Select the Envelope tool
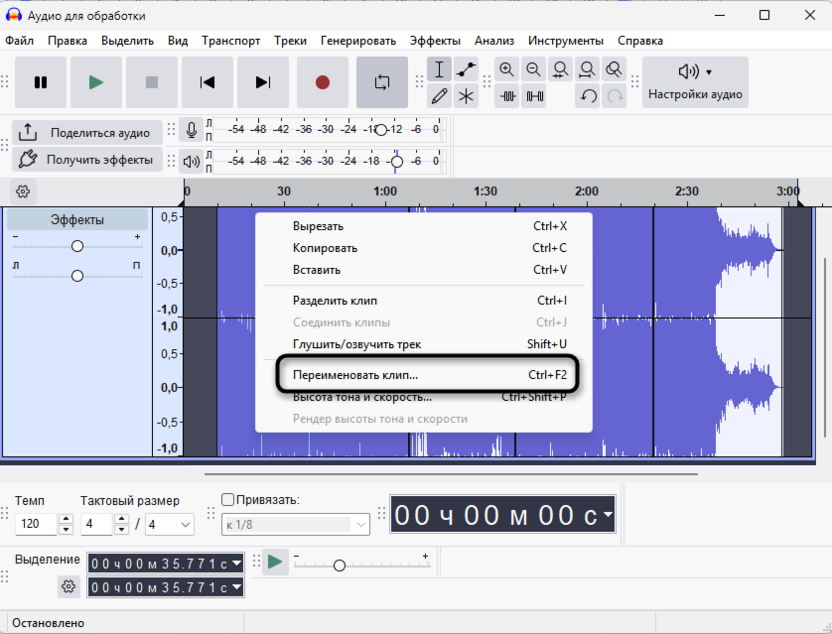The image size is (832, 634). click(x=465, y=70)
